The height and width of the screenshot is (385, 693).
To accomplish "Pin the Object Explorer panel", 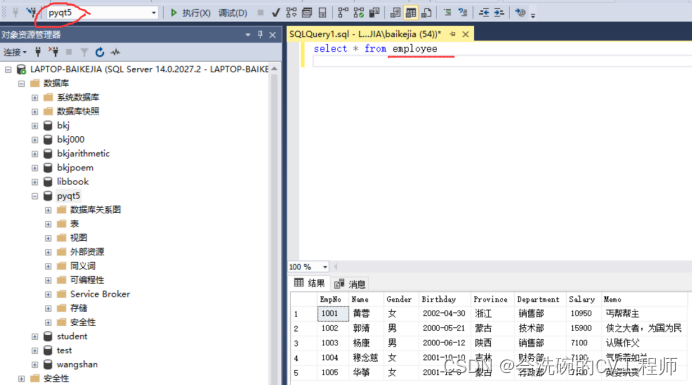I will (260, 34).
